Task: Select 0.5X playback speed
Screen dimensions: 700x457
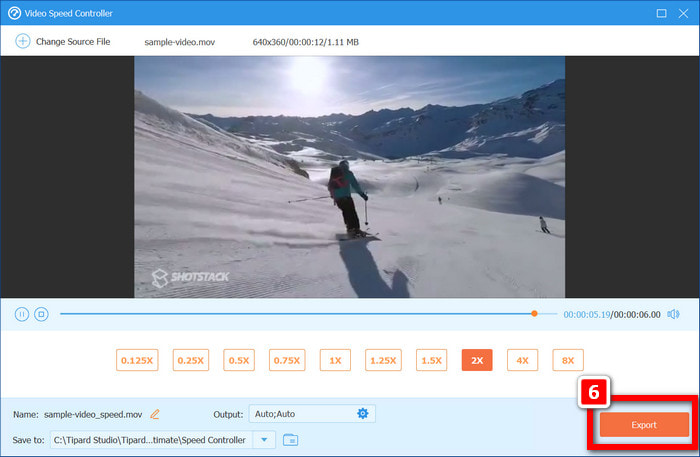Action: tap(238, 360)
